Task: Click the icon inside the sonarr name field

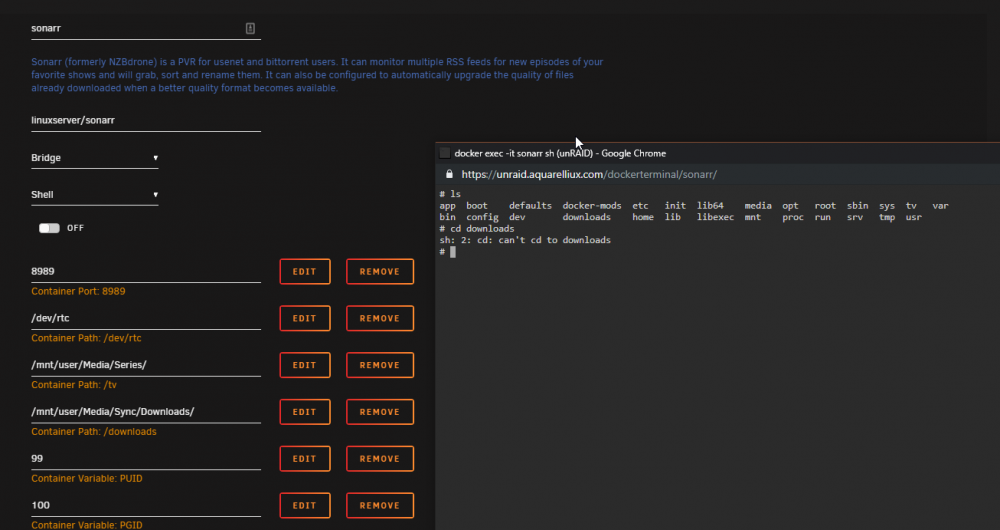Action: (250, 28)
